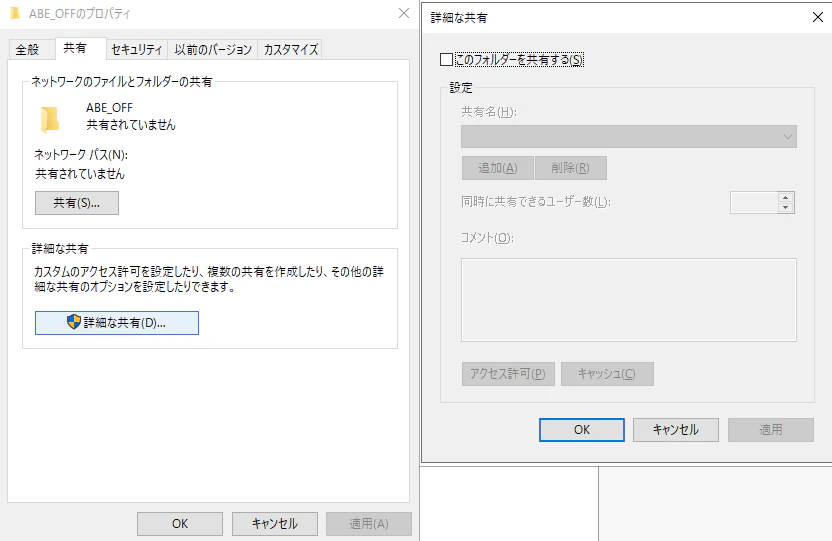Screen dimensions: 832x541
Task: Open the カスタマイズ tab
Action: coord(290,49)
